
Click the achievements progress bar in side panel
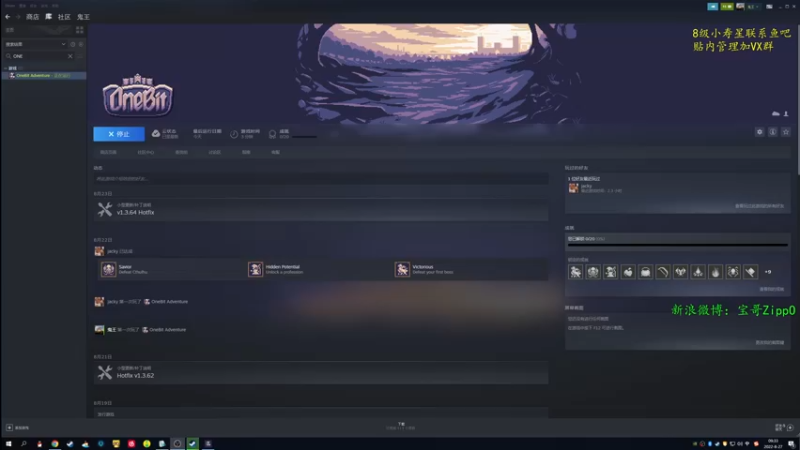click(678, 245)
